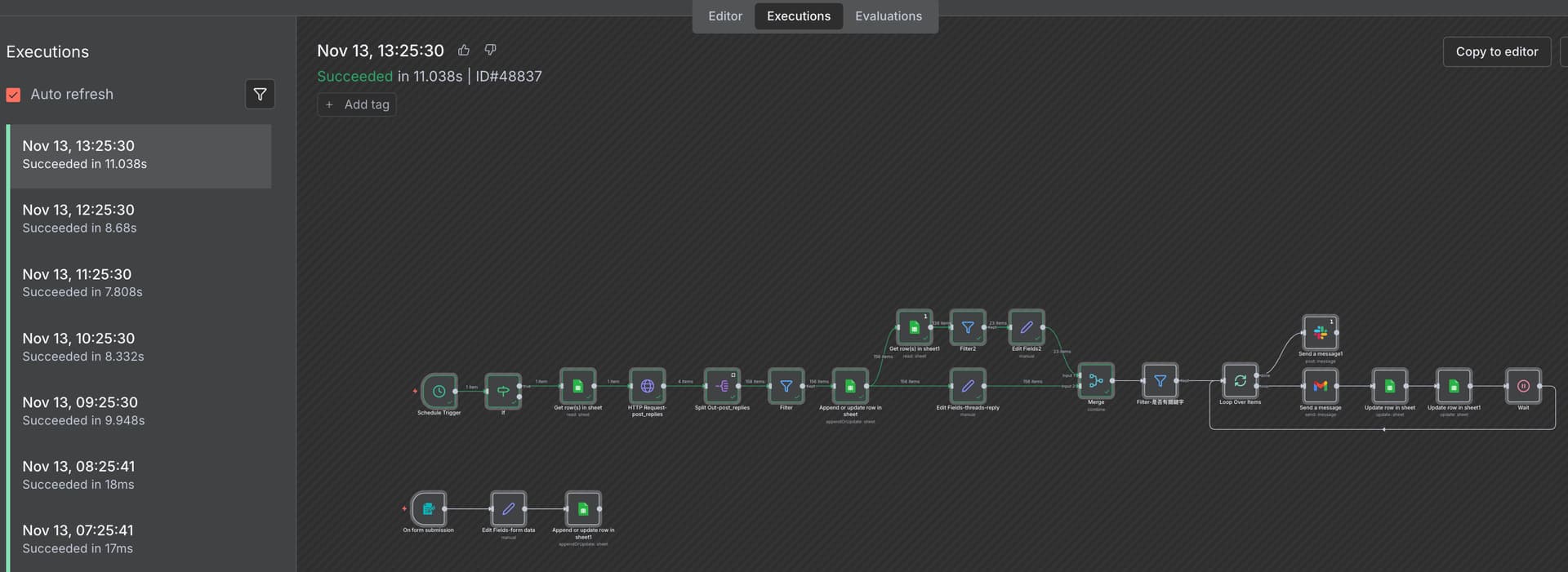Image resolution: width=1568 pixels, height=572 pixels.
Task: Select the Update row in sheet node
Action: [x=1389, y=386]
